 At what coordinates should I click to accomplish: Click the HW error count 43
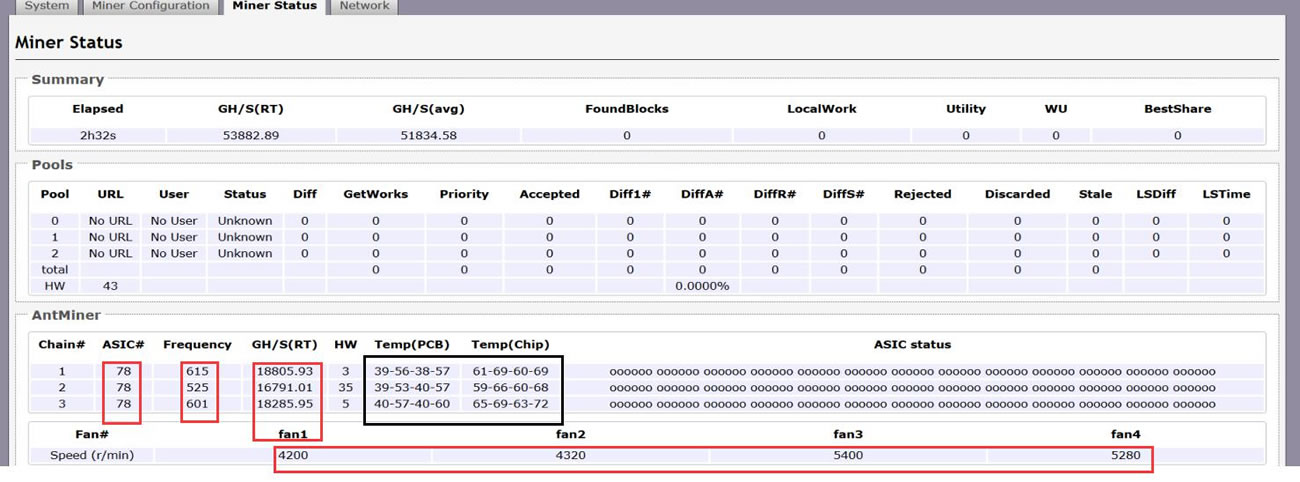(110, 286)
